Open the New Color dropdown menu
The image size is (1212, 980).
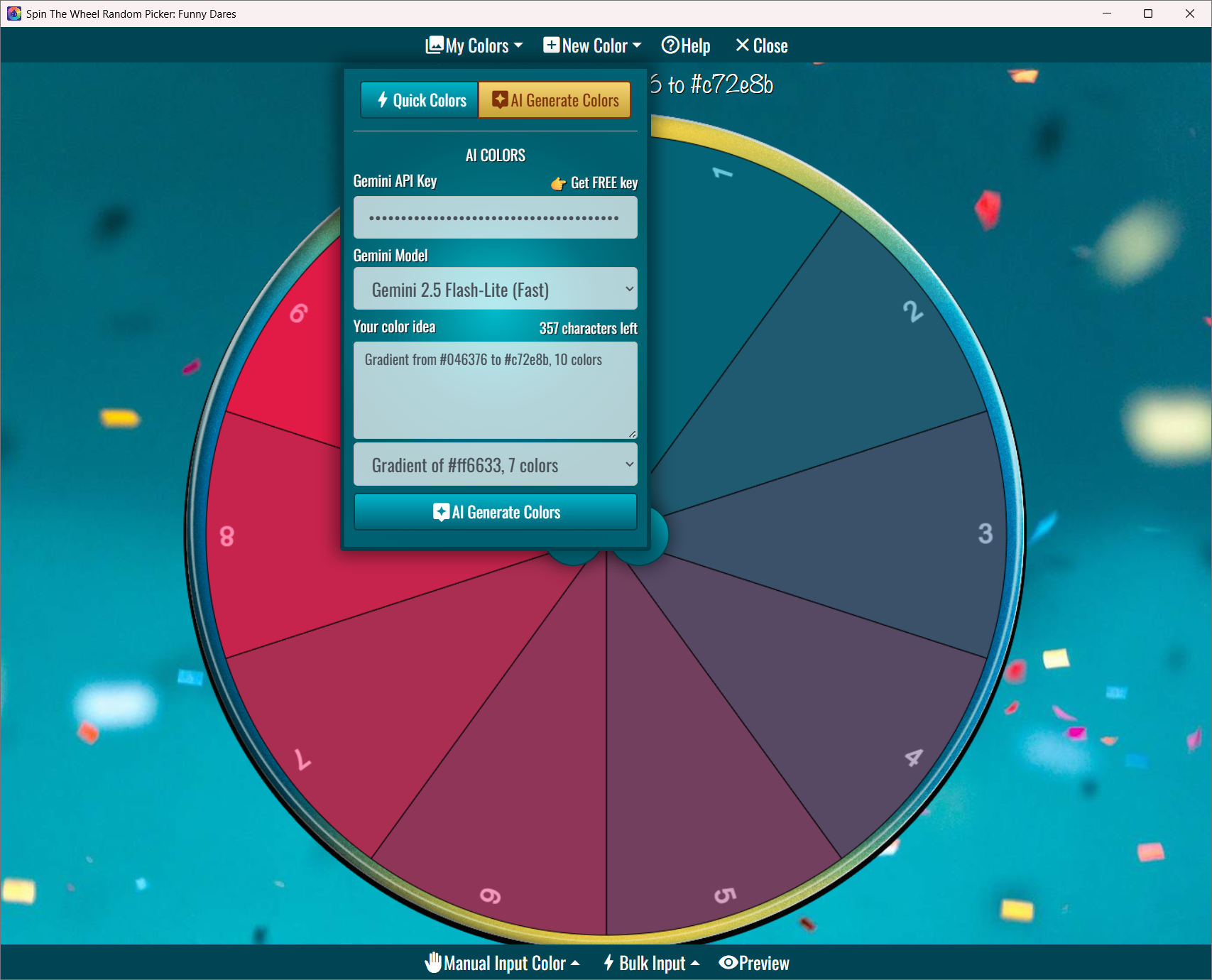pos(592,46)
